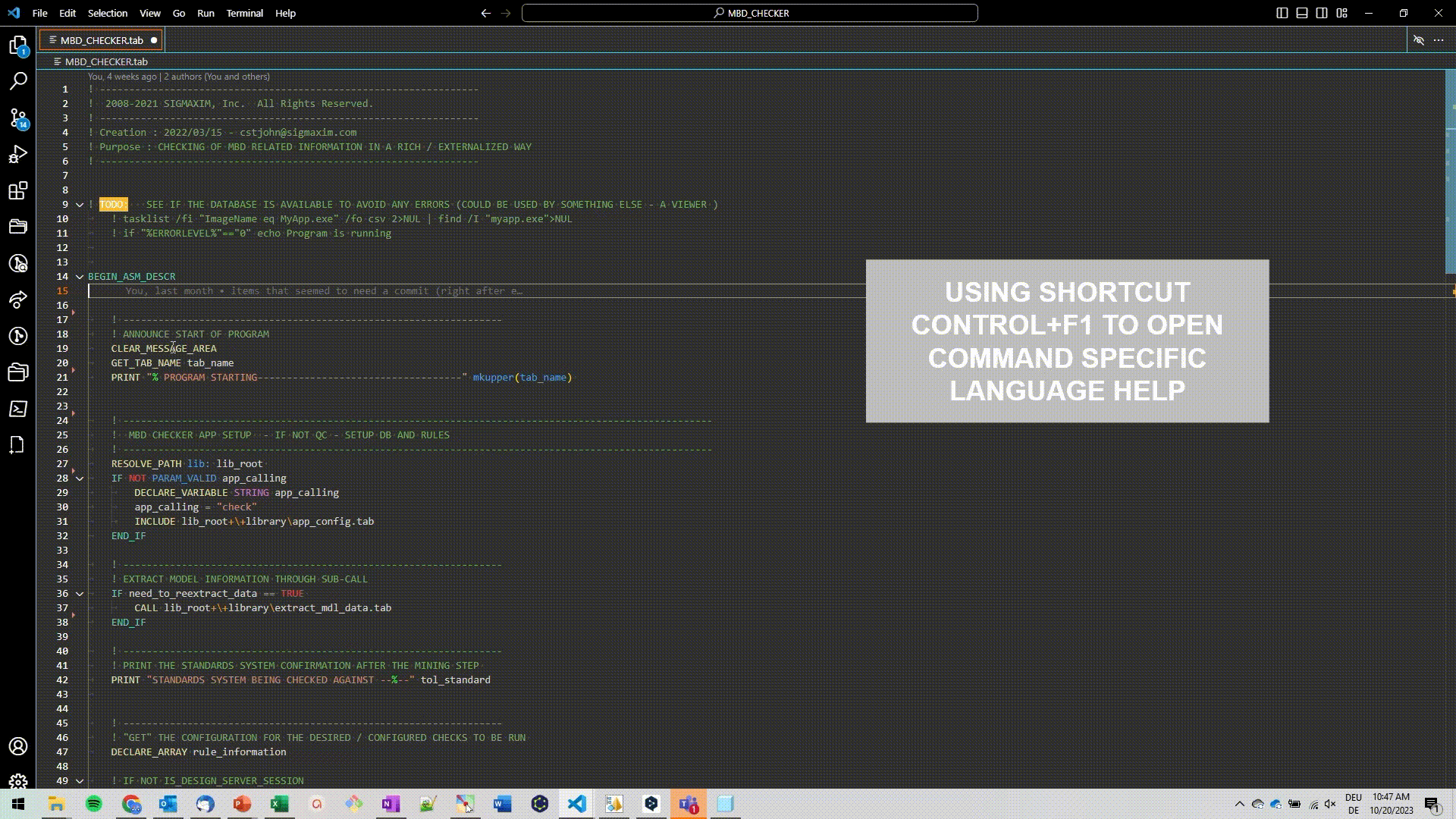Collapse the fold arrow at line 28
1456x819 pixels.
point(79,479)
